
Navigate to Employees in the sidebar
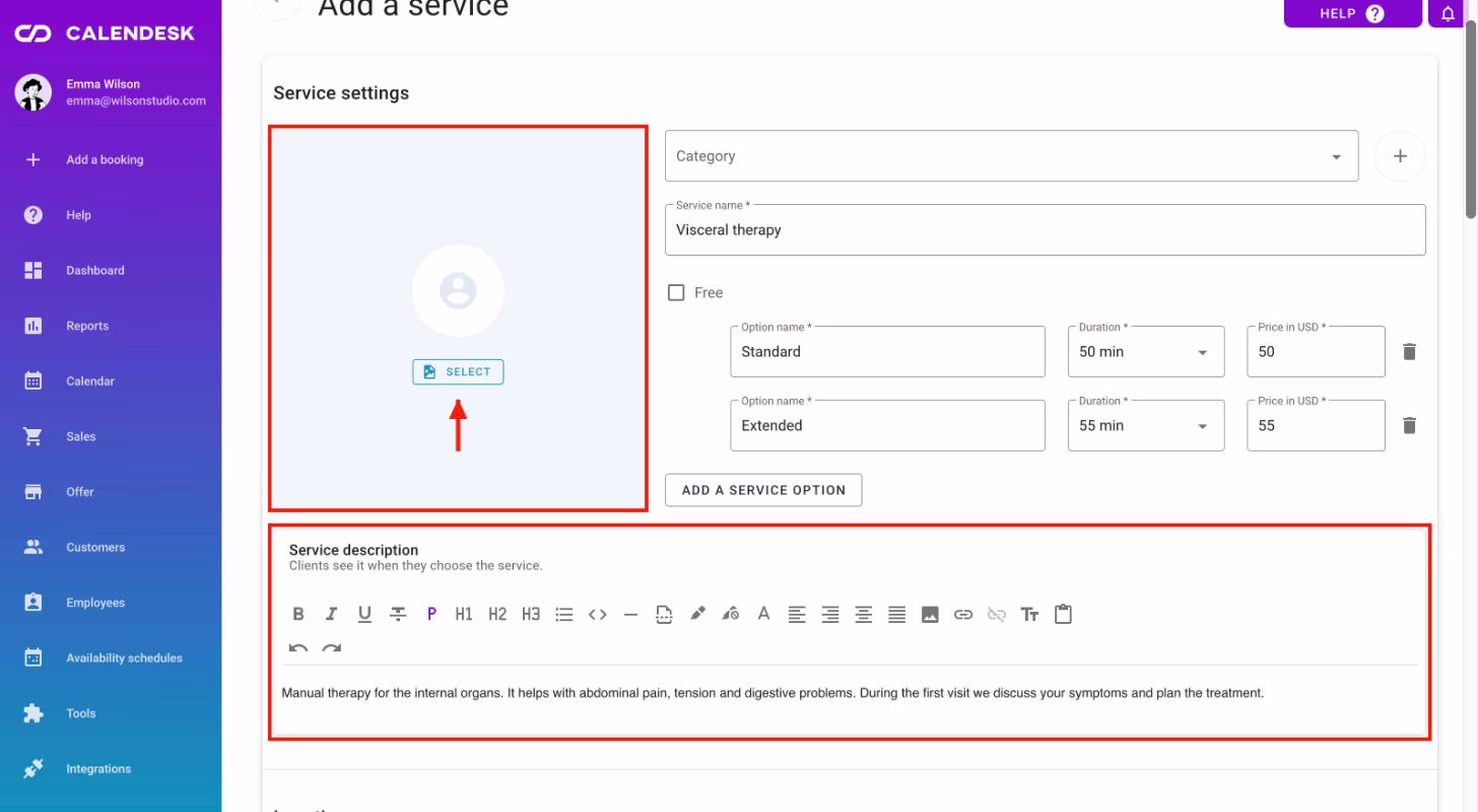click(95, 603)
